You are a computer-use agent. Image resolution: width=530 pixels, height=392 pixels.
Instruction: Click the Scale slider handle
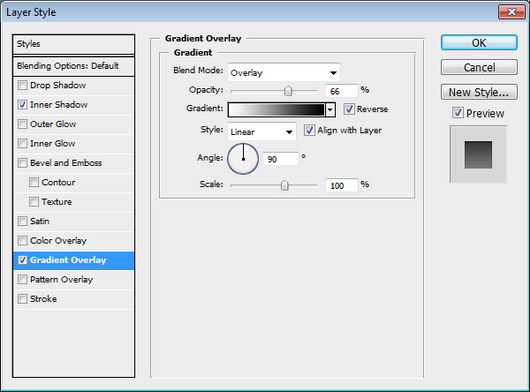(x=285, y=185)
